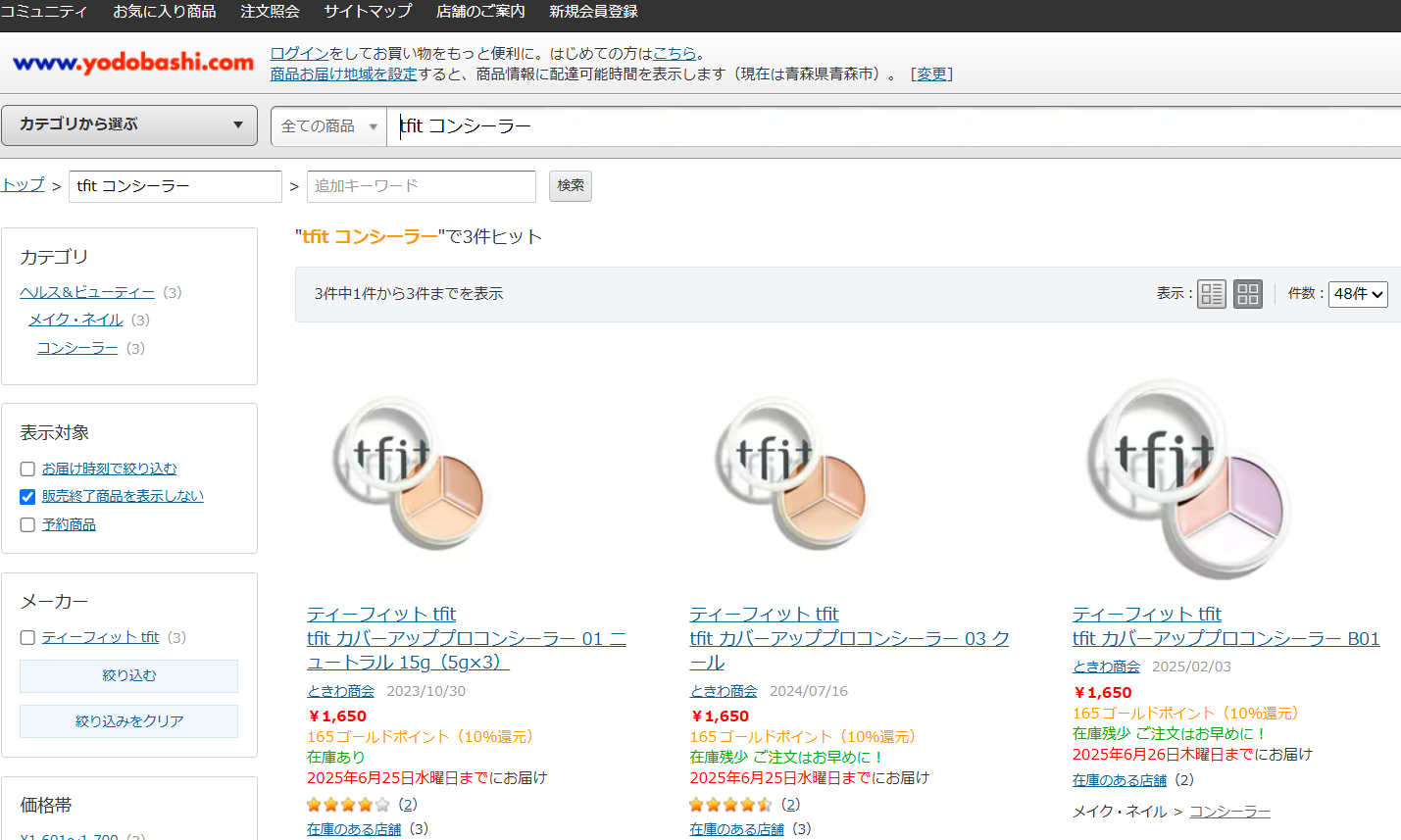1401x840 pixels.
Task: Go to 注文照会 in top bar
Action: [x=270, y=12]
